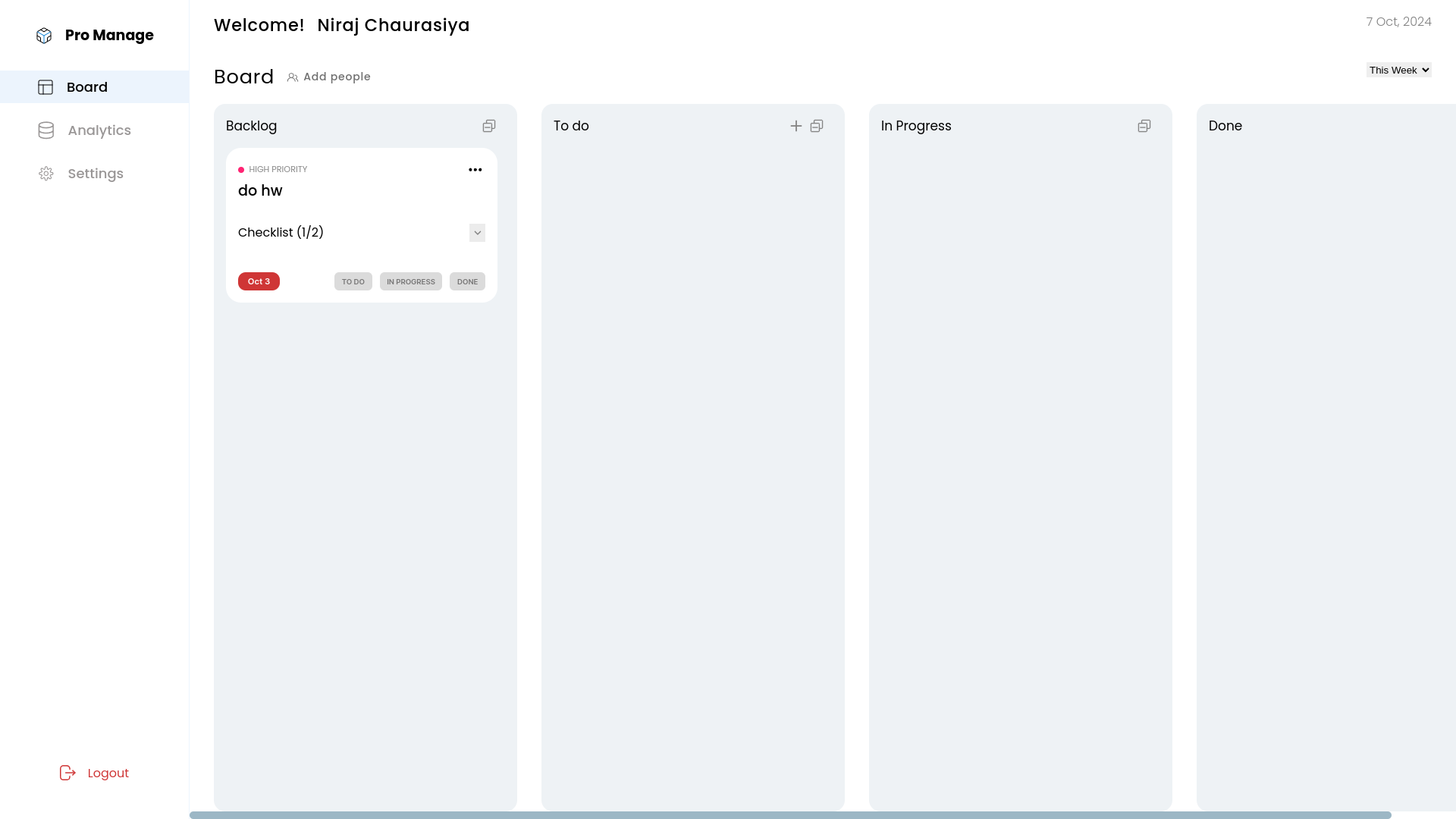
Task: Click the Logout link
Action: click(108, 773)
